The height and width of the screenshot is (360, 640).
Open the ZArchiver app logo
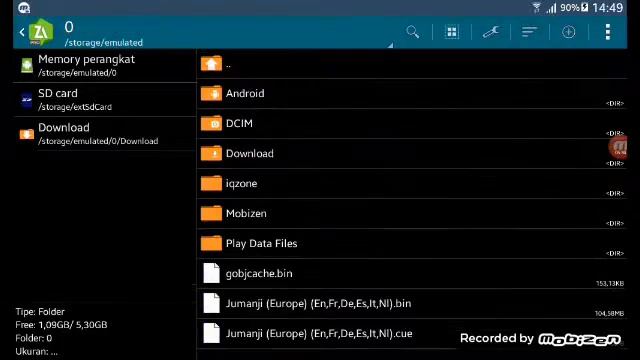[x=41, y=32]
